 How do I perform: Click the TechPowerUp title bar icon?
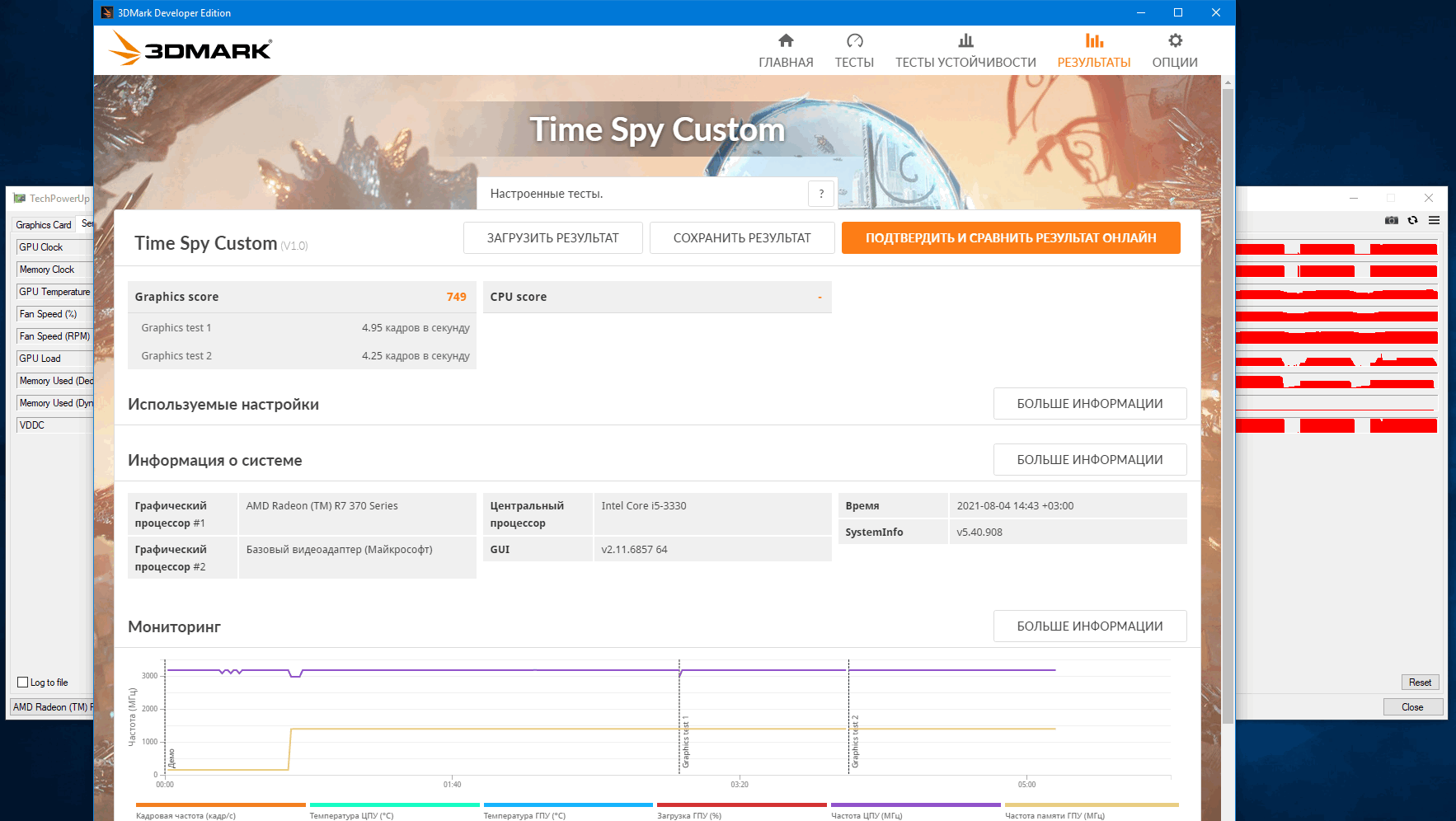20,199
